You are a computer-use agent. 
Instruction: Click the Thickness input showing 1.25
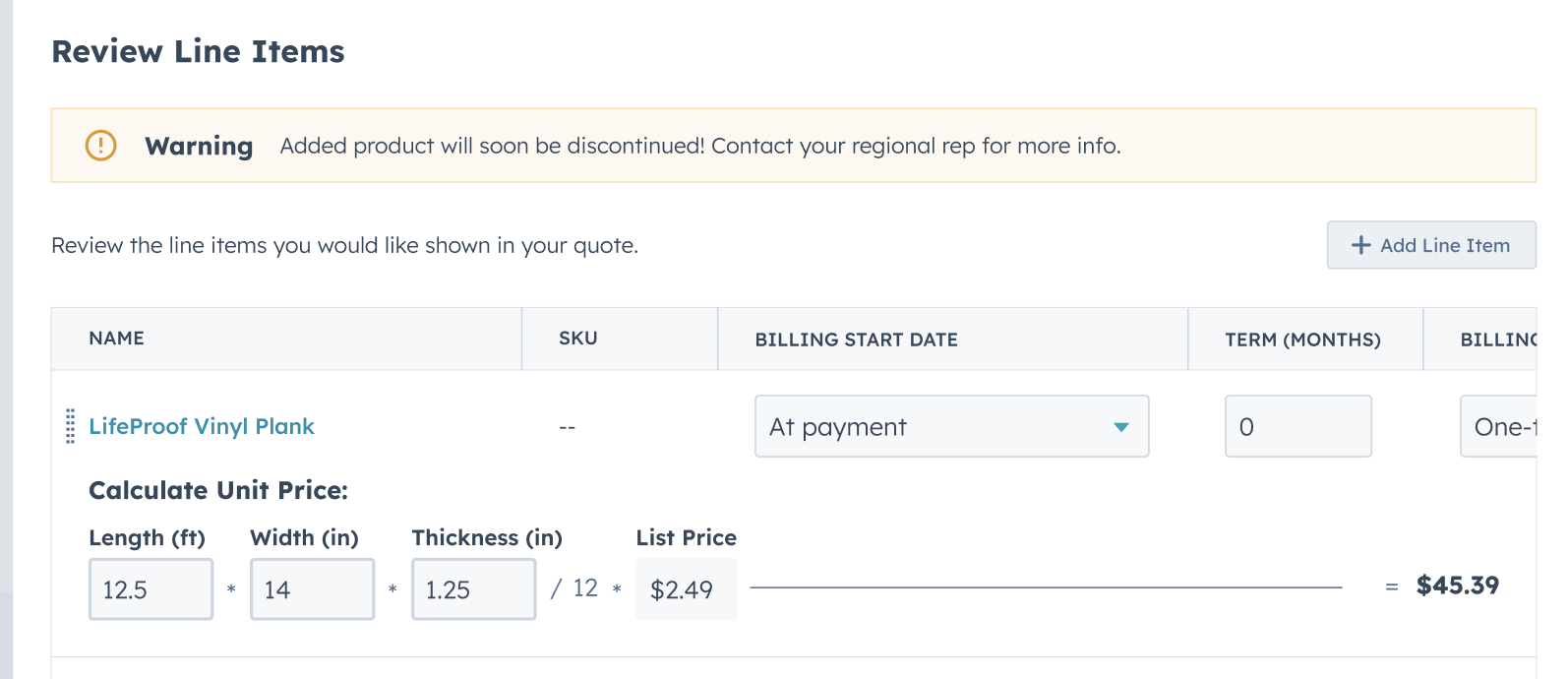point(473,588)
